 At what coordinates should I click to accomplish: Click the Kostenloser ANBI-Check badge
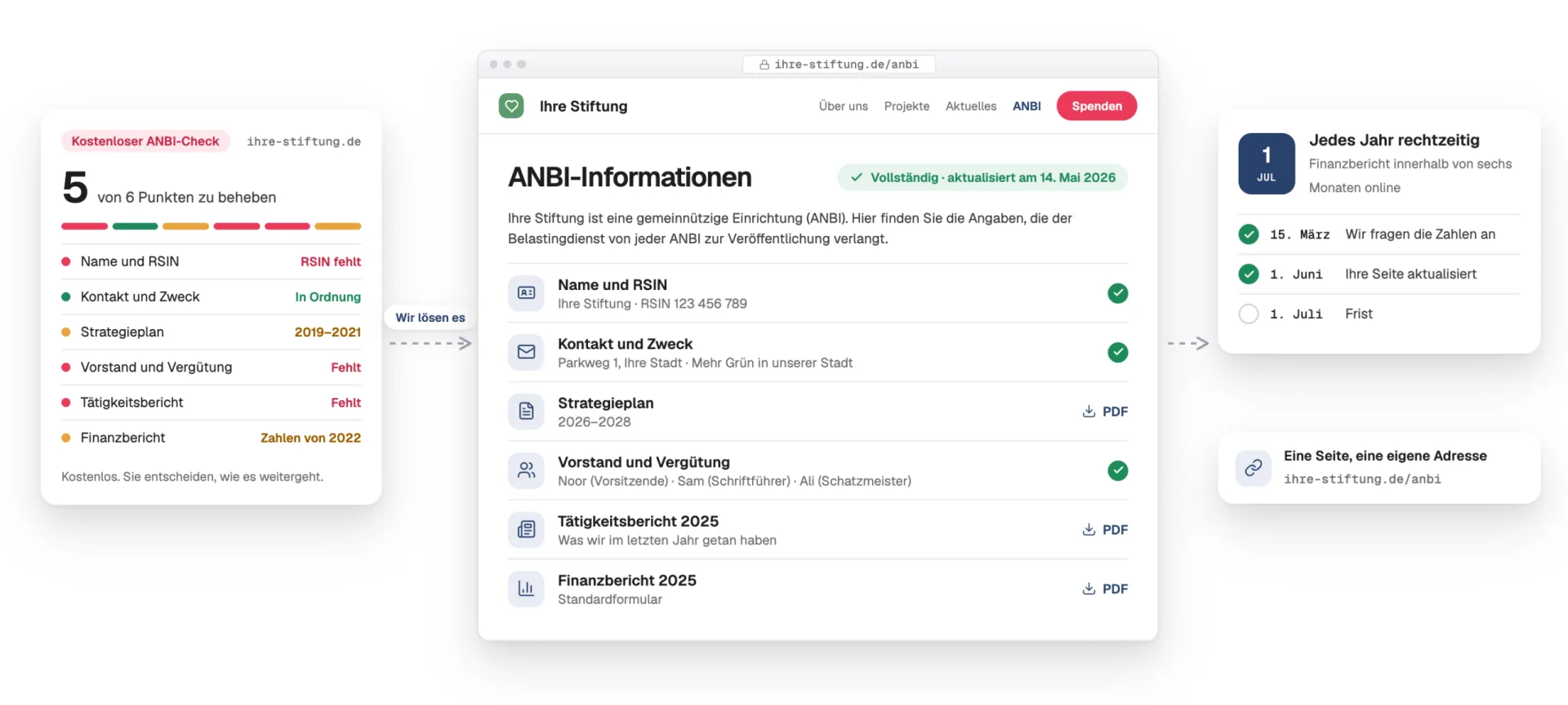click(145, 141)
